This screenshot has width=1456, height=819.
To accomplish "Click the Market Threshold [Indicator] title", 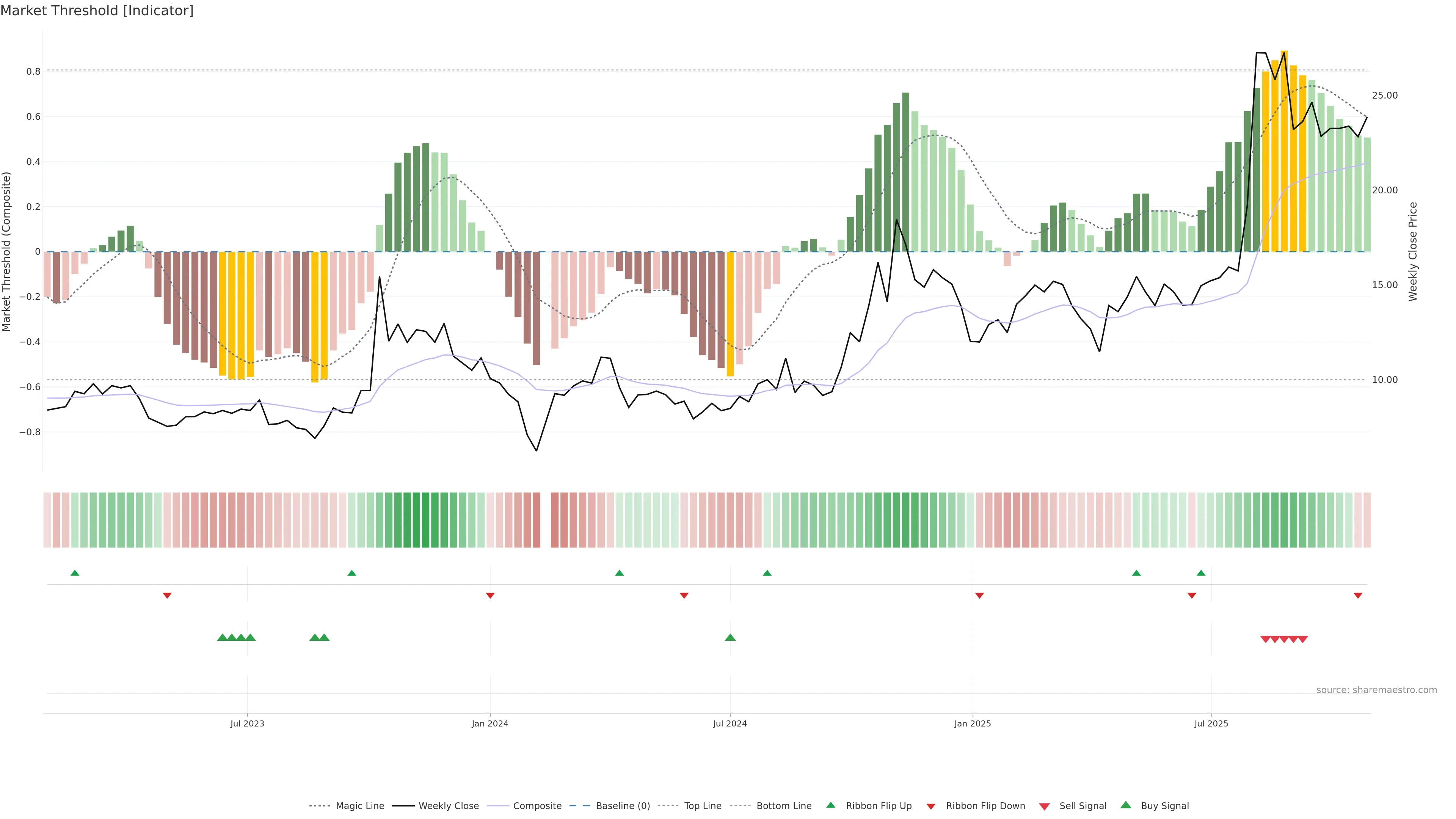I will 97,11.
